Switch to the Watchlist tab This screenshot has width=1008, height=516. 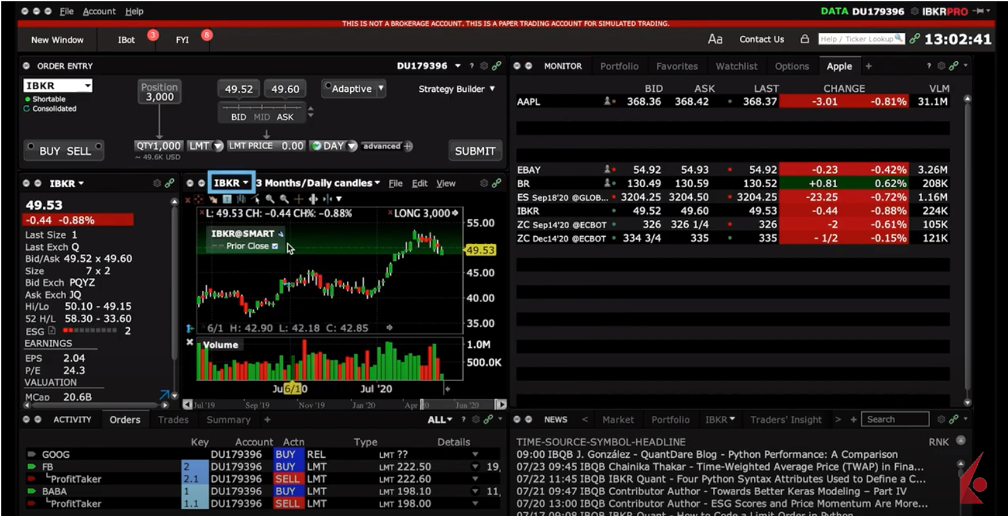(x=736, y=66)
